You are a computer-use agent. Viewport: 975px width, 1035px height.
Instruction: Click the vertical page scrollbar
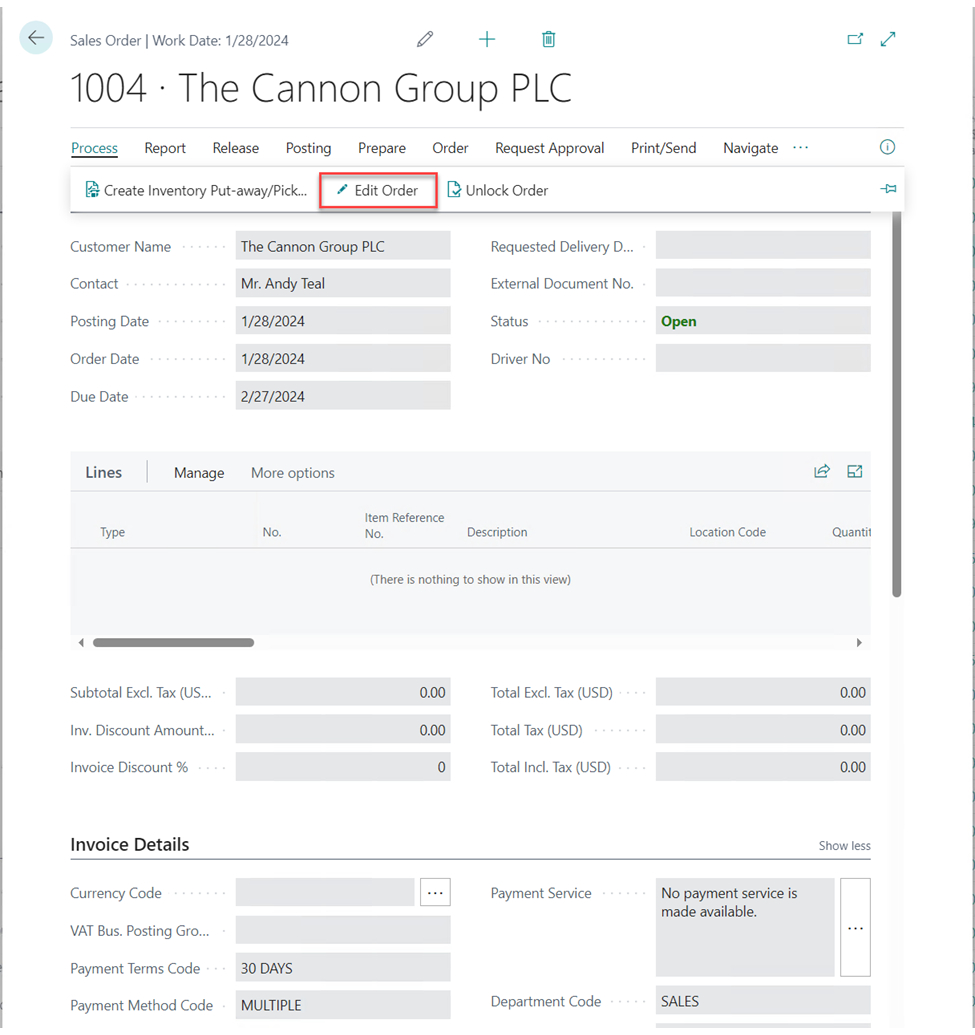[896, 404]
